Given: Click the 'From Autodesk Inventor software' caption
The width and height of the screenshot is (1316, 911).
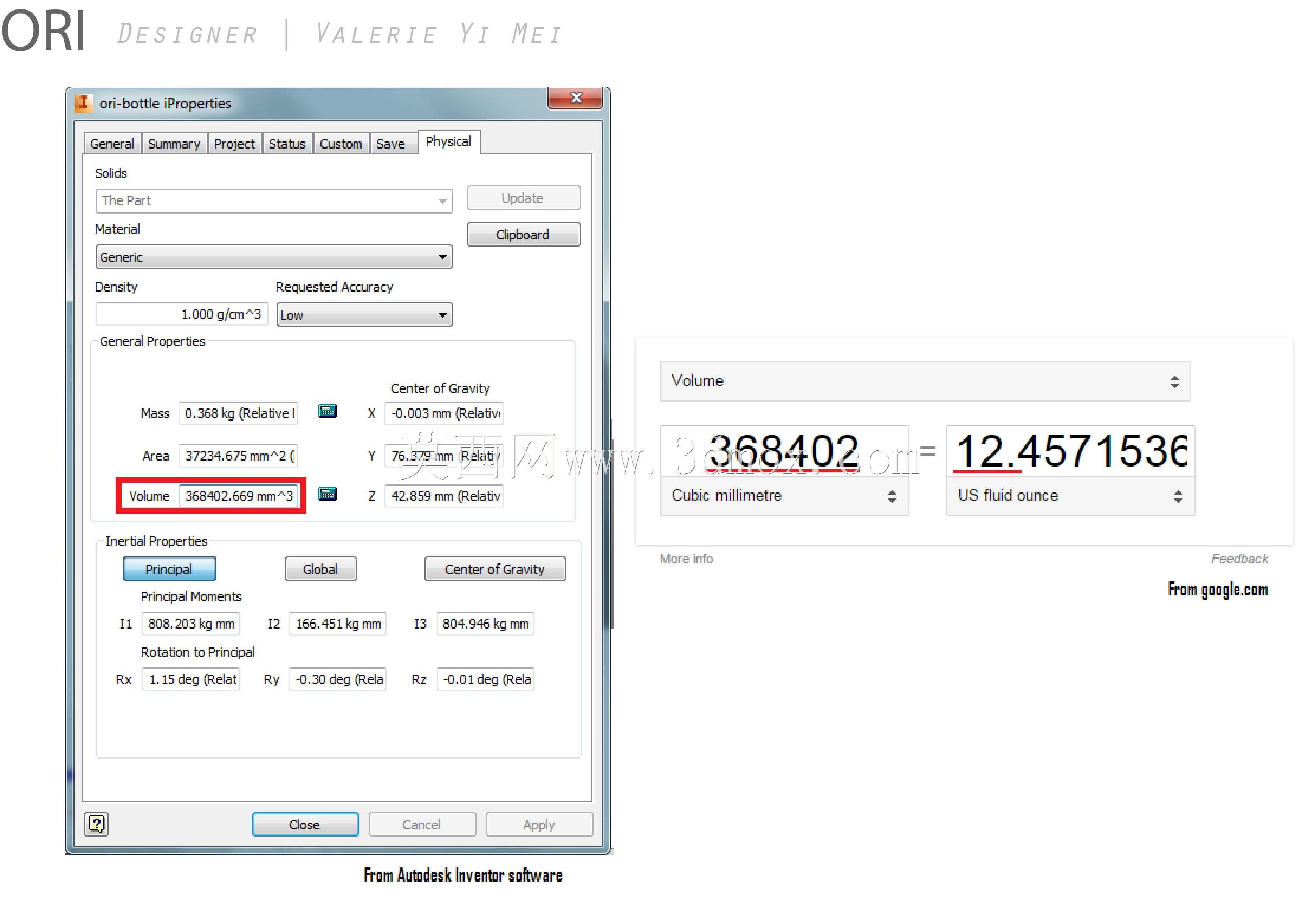Looking at the screenshot, I should tap(463, 875).
